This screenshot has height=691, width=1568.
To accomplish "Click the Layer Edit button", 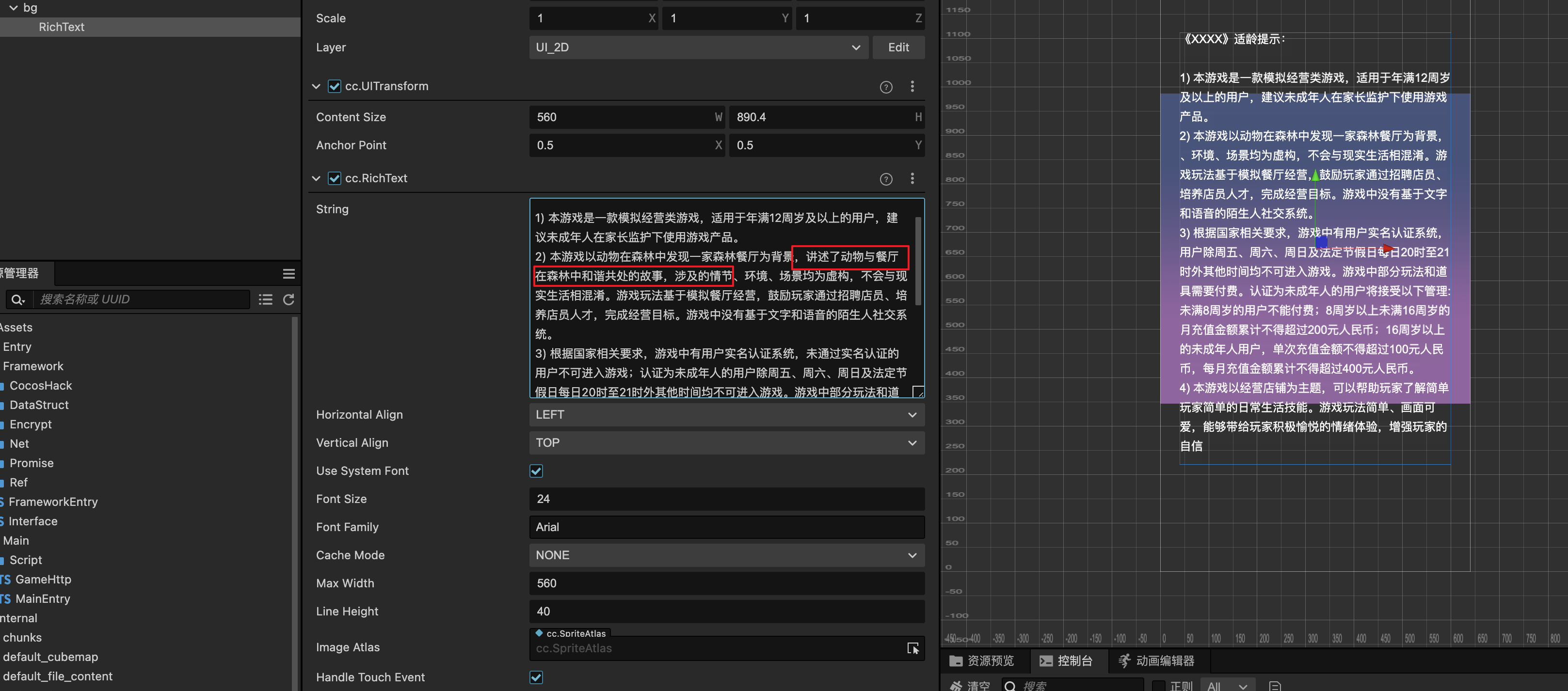I will click(898, 47).
